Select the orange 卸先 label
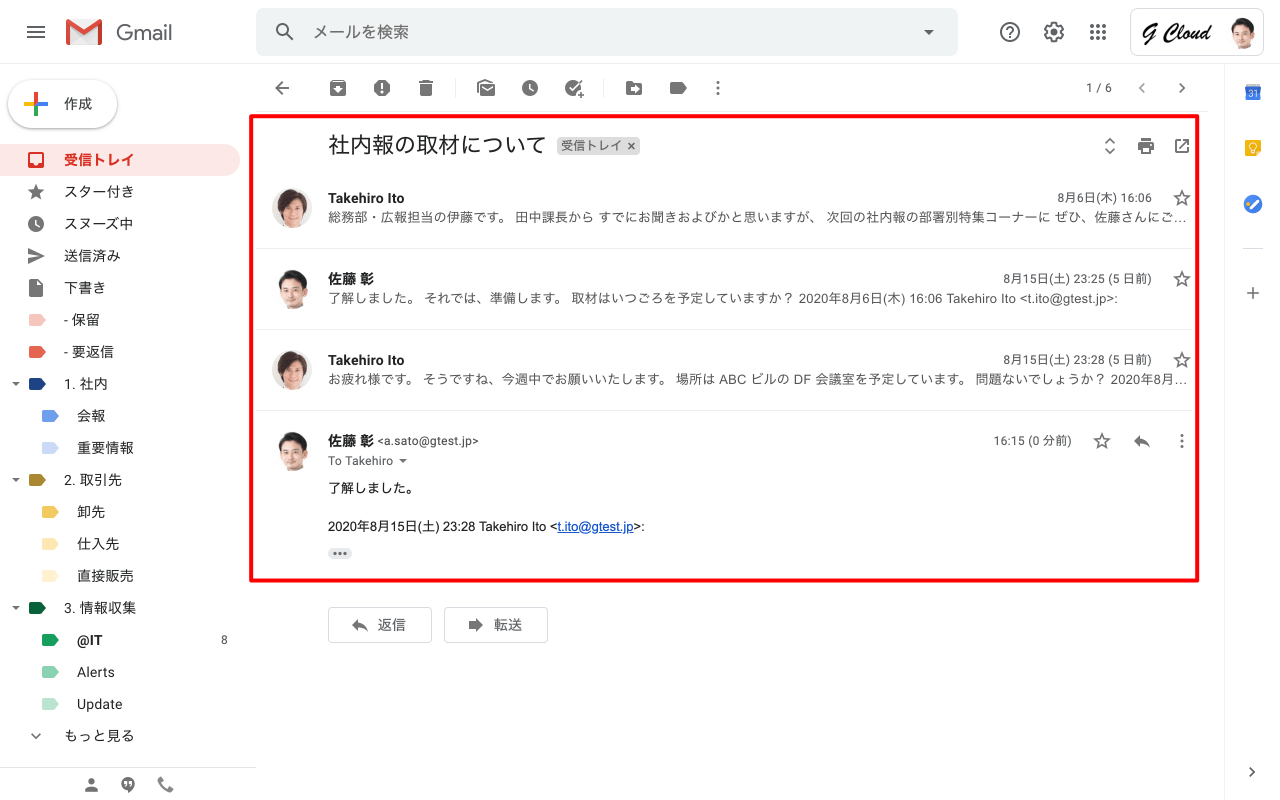 pyautogui.click(x=90, y=512)
